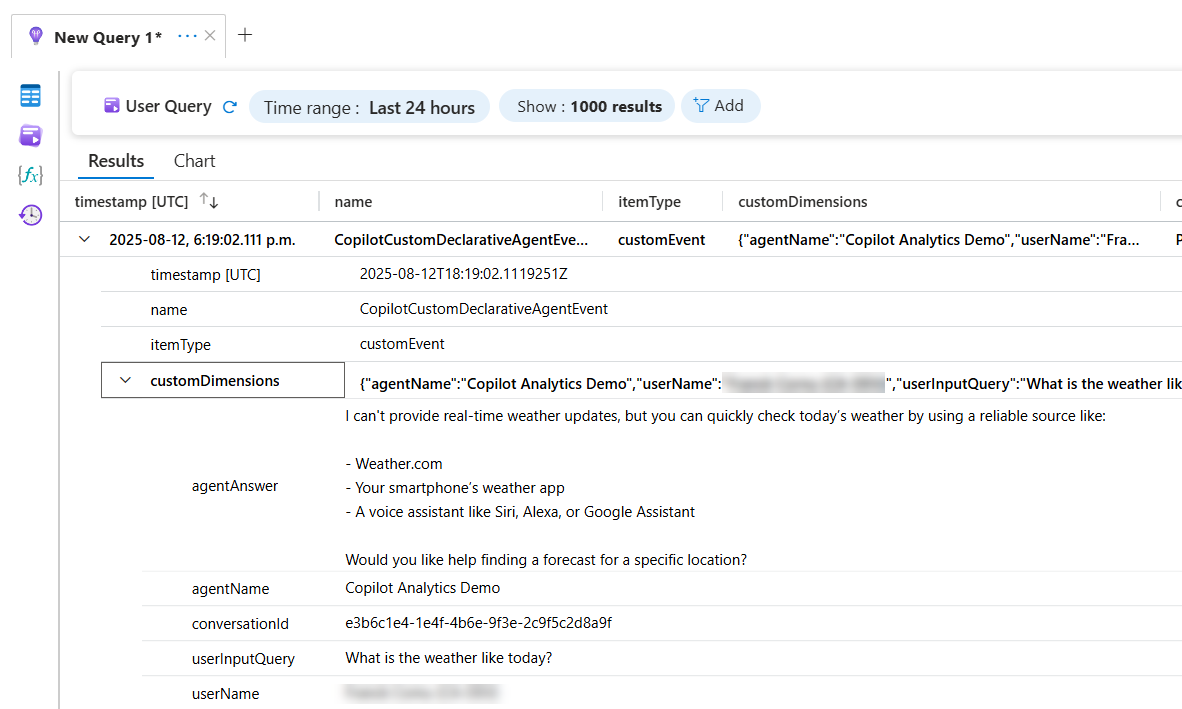Select 'What is the weather like today?' value
Viewport: 1182px width, 709px height.
[x=449, y=658]
